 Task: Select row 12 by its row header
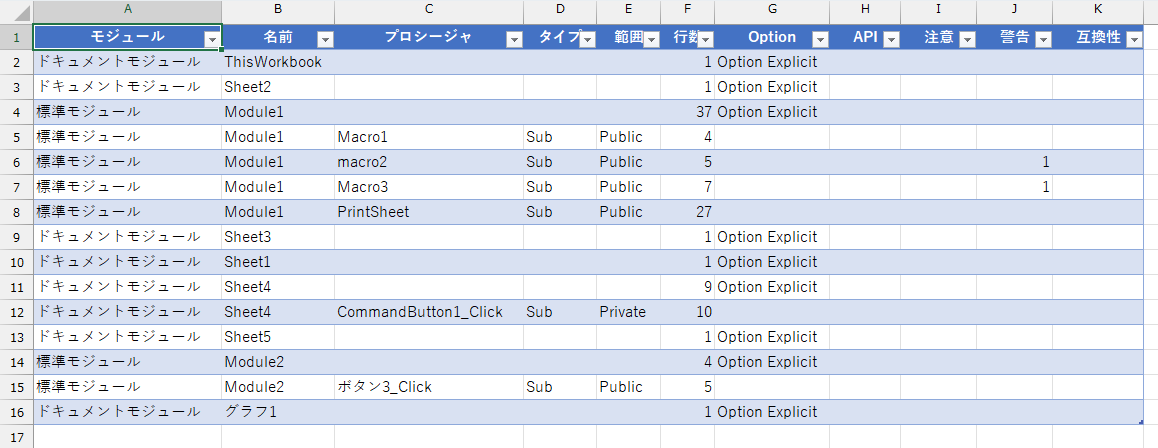coord(16,312)
